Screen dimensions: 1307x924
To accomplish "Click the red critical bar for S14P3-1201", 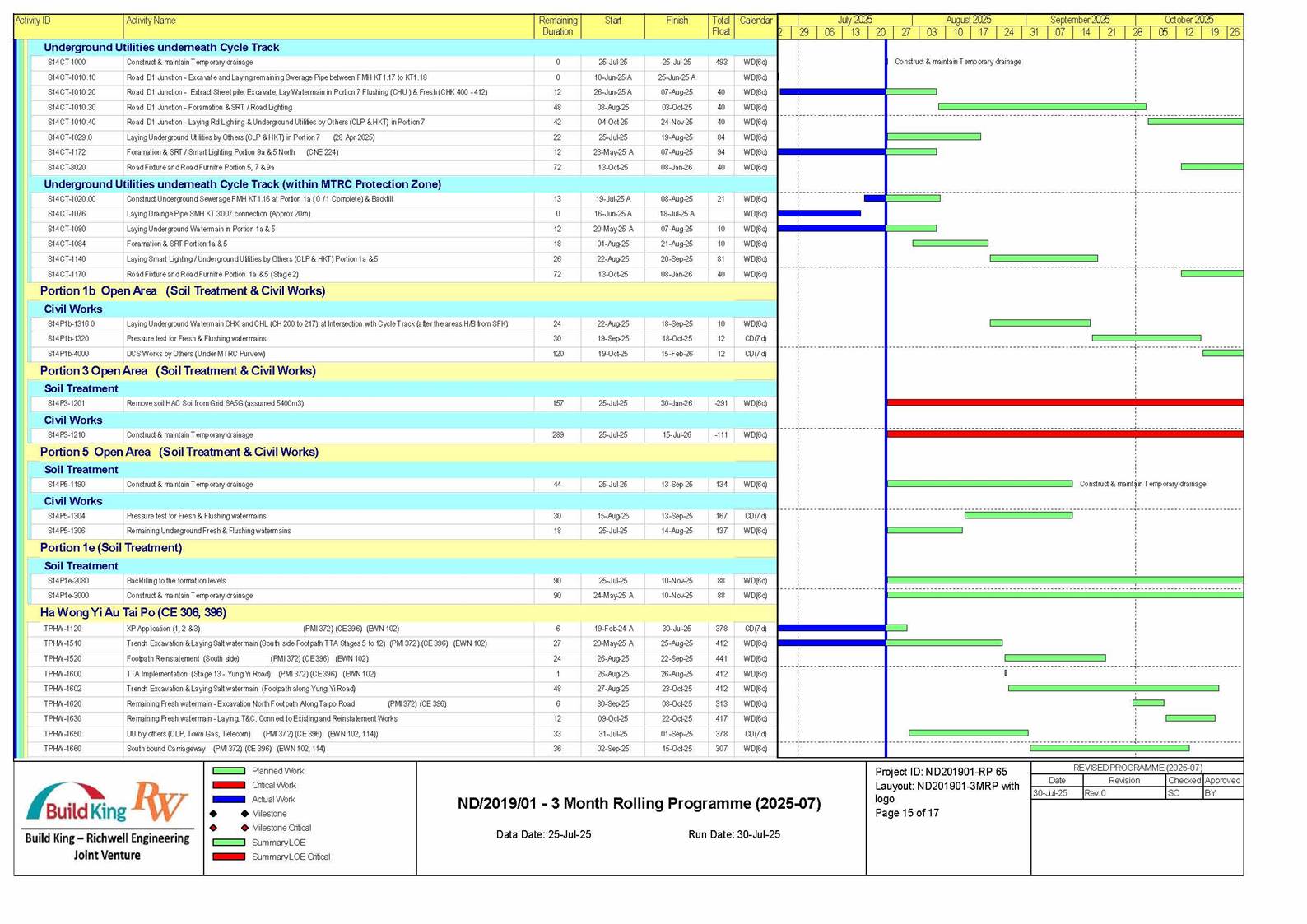I will pos(1065,403).
